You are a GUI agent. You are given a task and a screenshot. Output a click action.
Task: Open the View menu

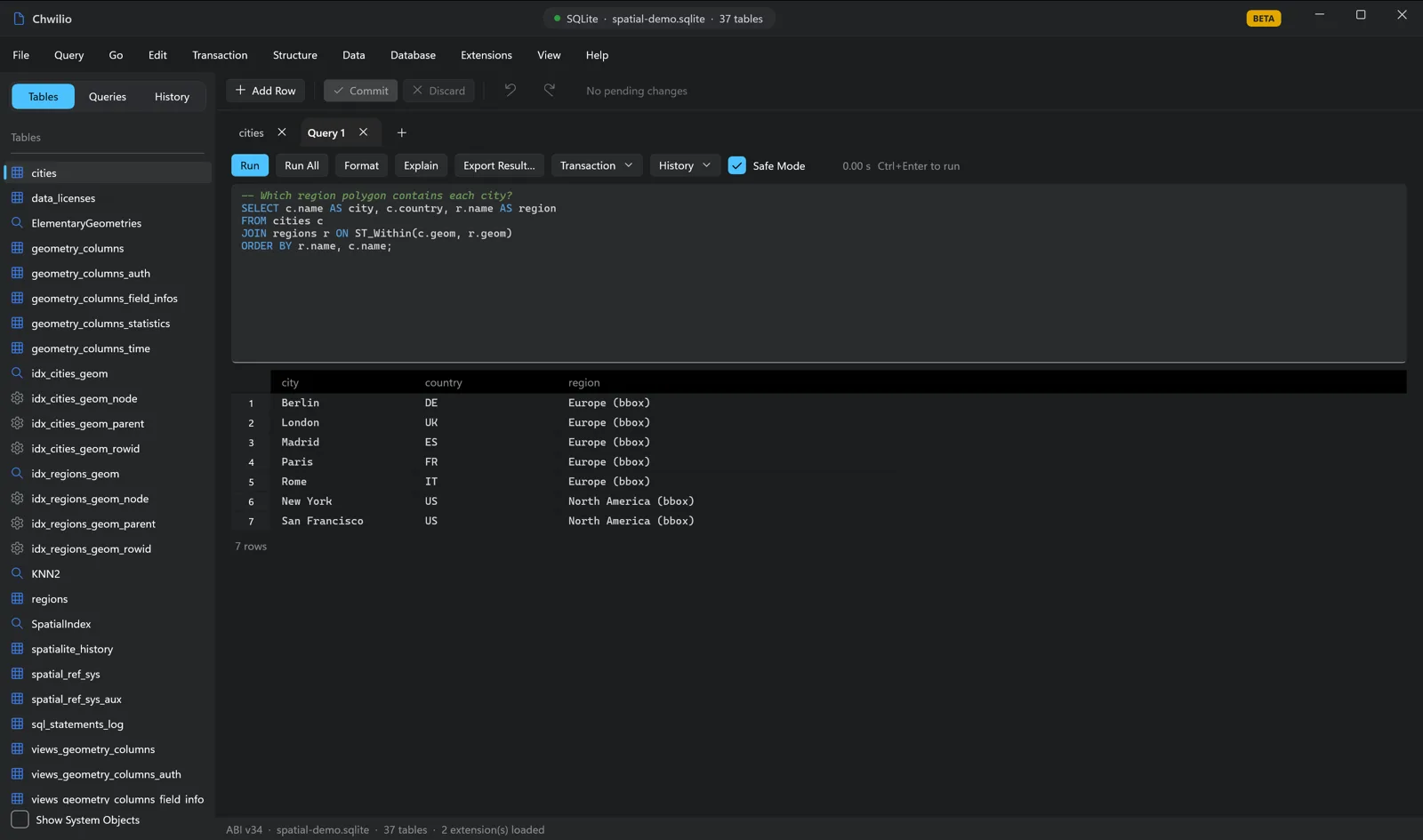click(549, 55)
